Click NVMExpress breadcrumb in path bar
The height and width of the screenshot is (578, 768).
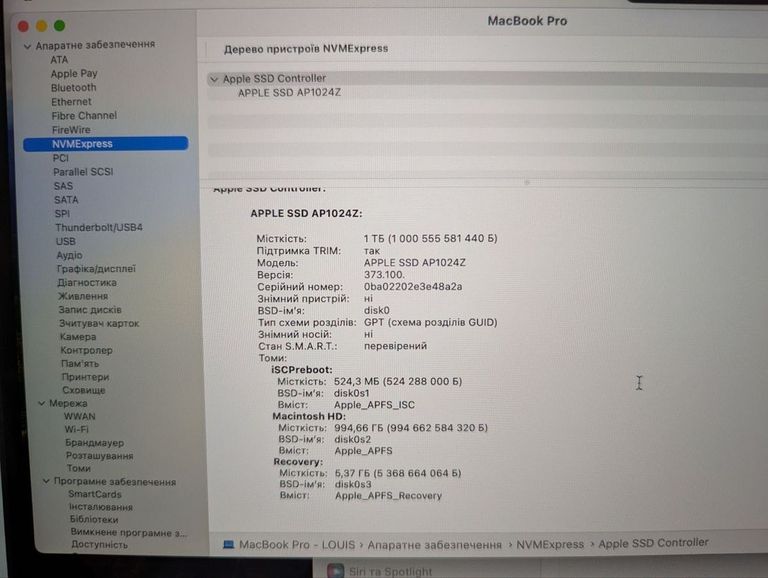(550, 544)
